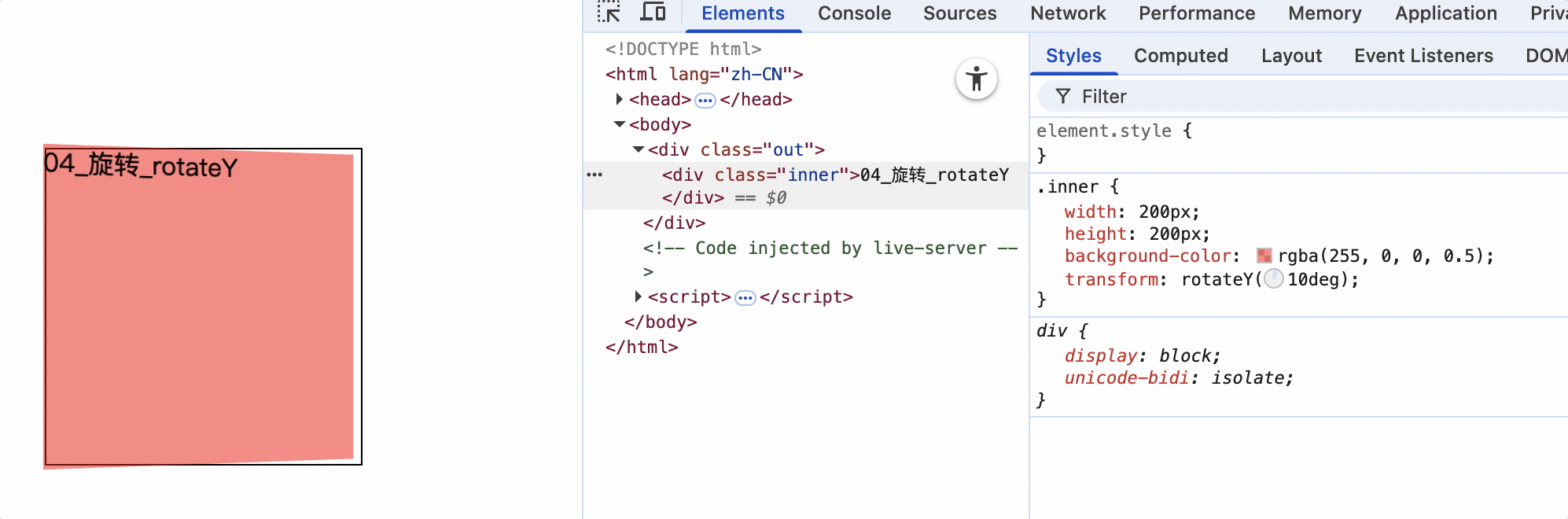Toggle the device toolbar icon
This screenshot has width=1568, height=519.
pyautogui.click(x=653, y=13)
